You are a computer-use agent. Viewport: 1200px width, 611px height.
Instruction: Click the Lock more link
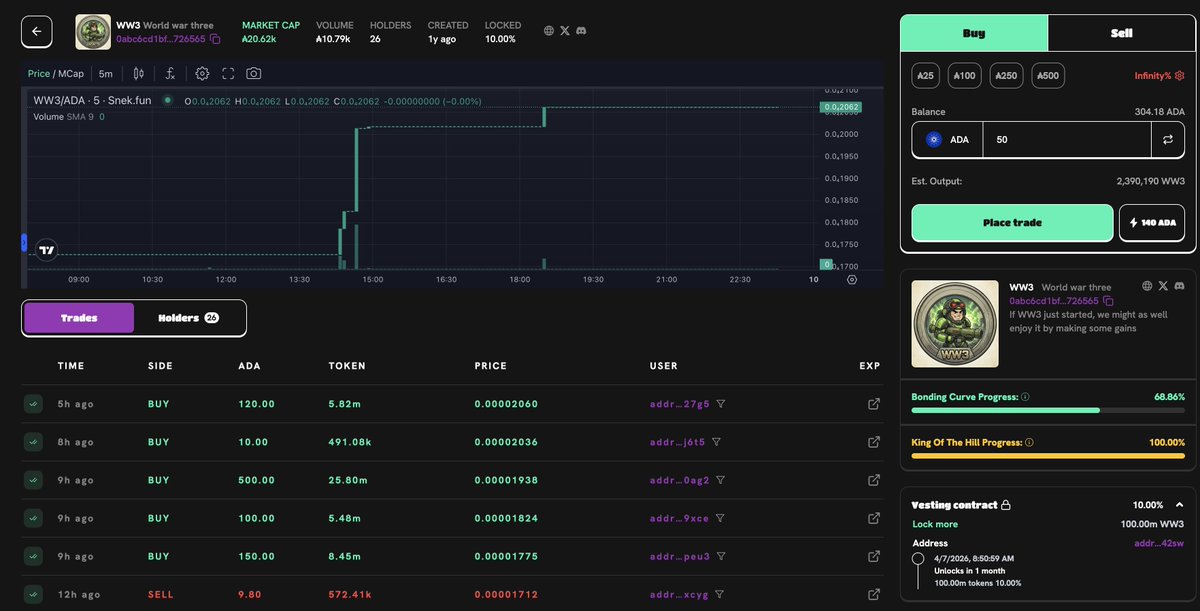point(935,524)
